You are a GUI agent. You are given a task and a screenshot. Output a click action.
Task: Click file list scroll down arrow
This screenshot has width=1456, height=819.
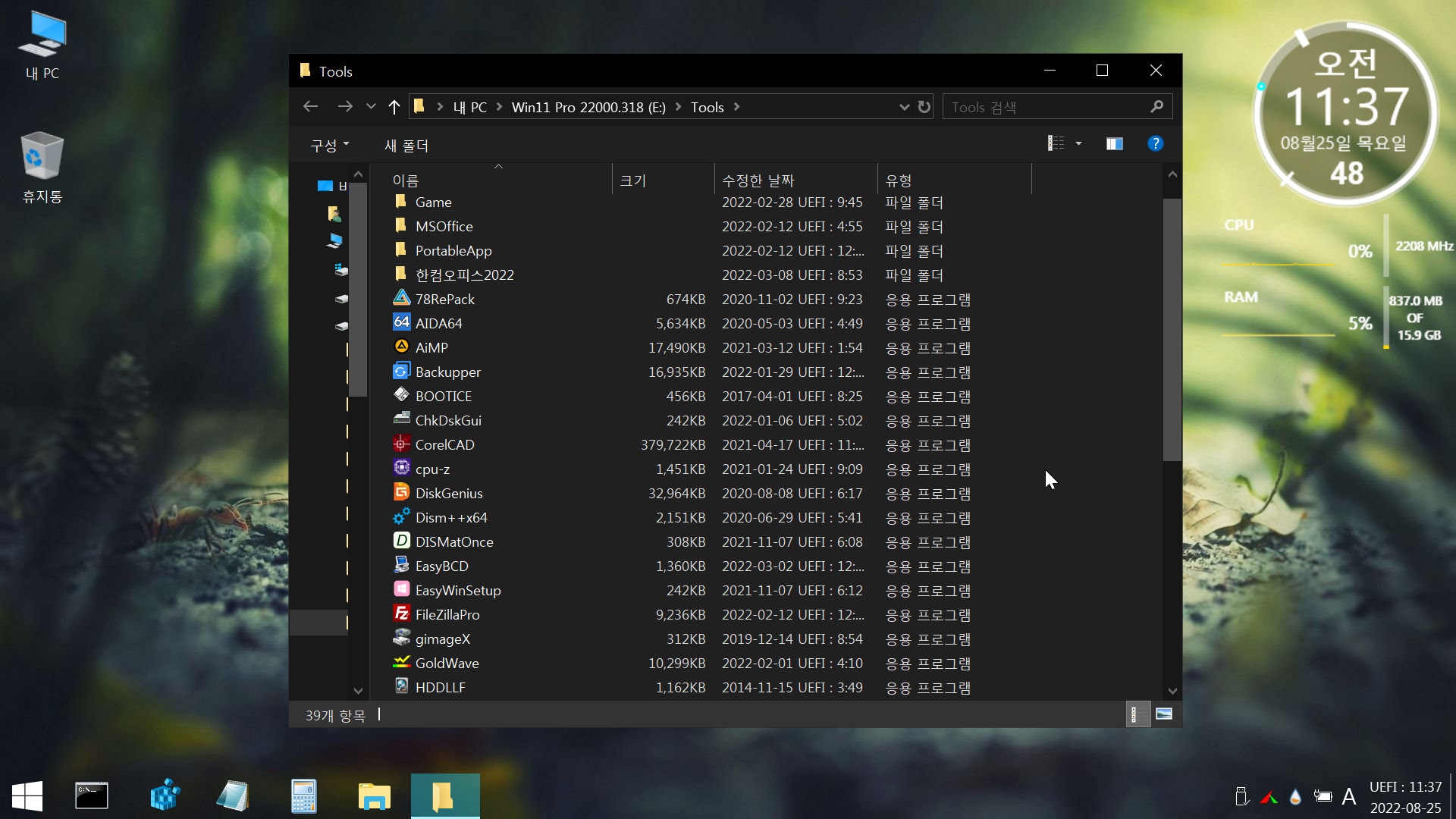[x=1172, y=691]
